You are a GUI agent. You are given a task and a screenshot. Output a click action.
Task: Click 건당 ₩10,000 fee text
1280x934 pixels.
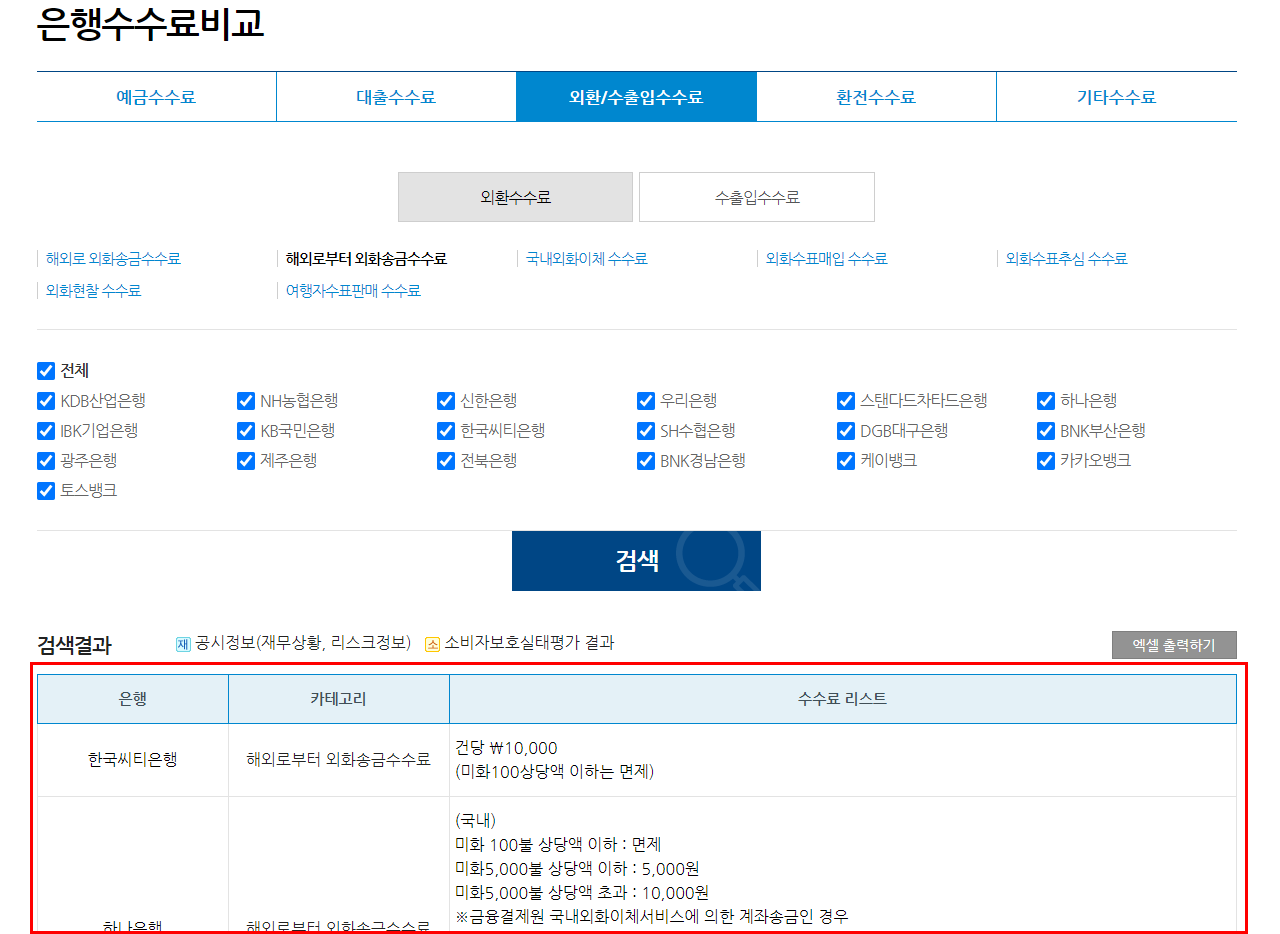(x=507, y=748)
